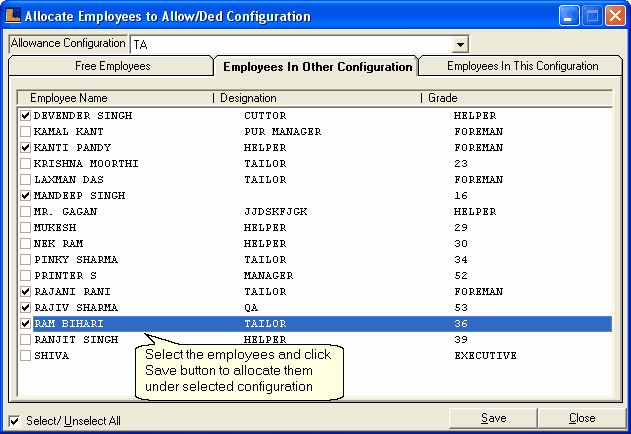
Task: Click grade 53 in RAJIV SHARMA row
Action: coord(461,308)
